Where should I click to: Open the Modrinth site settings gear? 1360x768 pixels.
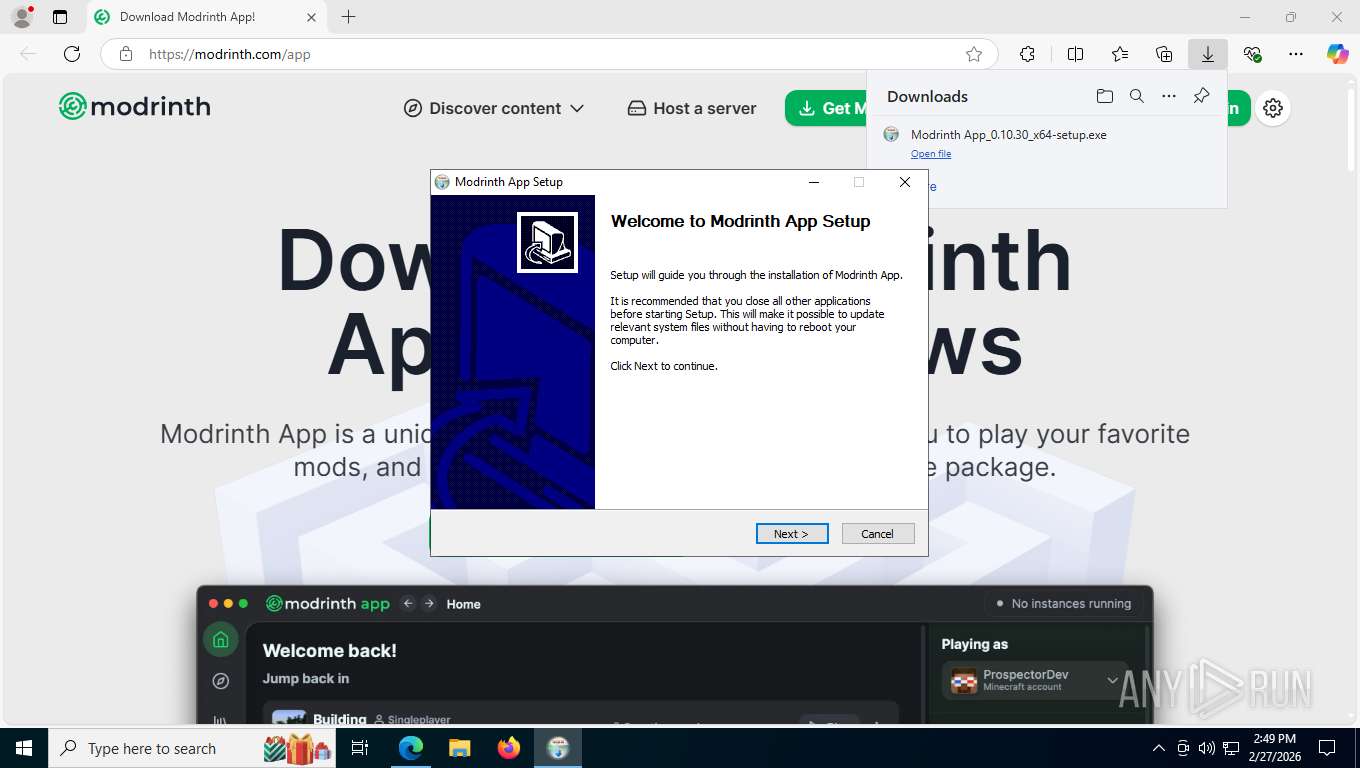[x=1273, y=108]
